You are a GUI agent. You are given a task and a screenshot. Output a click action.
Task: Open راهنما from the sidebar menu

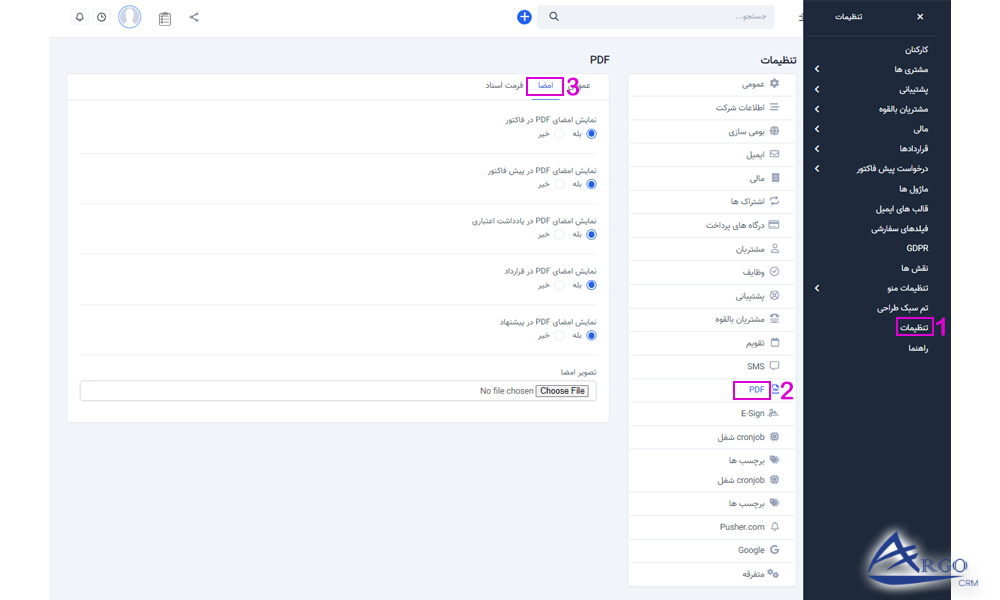coord(916,347)
